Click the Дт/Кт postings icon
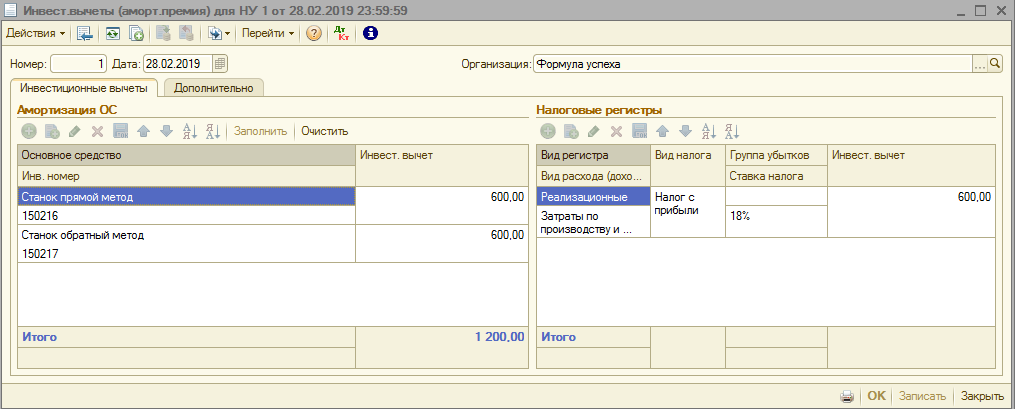Image resolution: width=1015 pixels, height=409 pixels. pos(341,33)
